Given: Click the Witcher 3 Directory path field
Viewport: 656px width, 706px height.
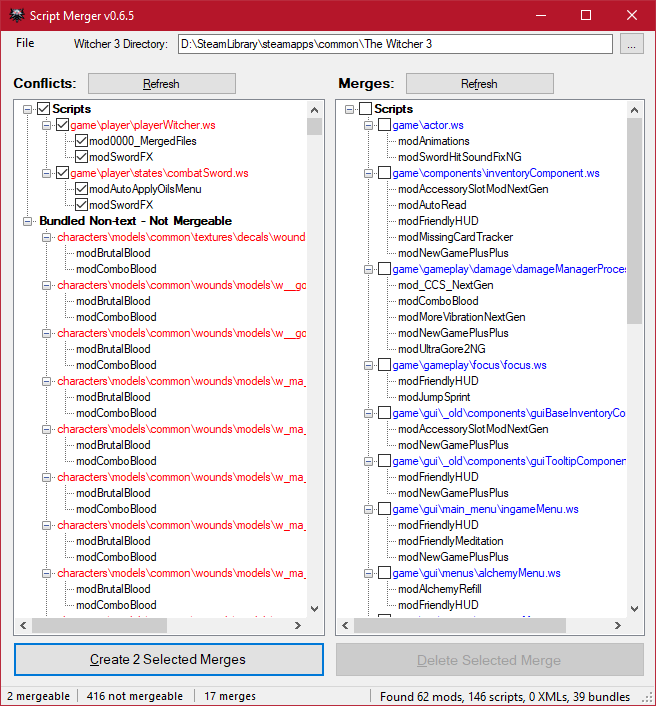Looking at the screenshot, I should (395, 44).
